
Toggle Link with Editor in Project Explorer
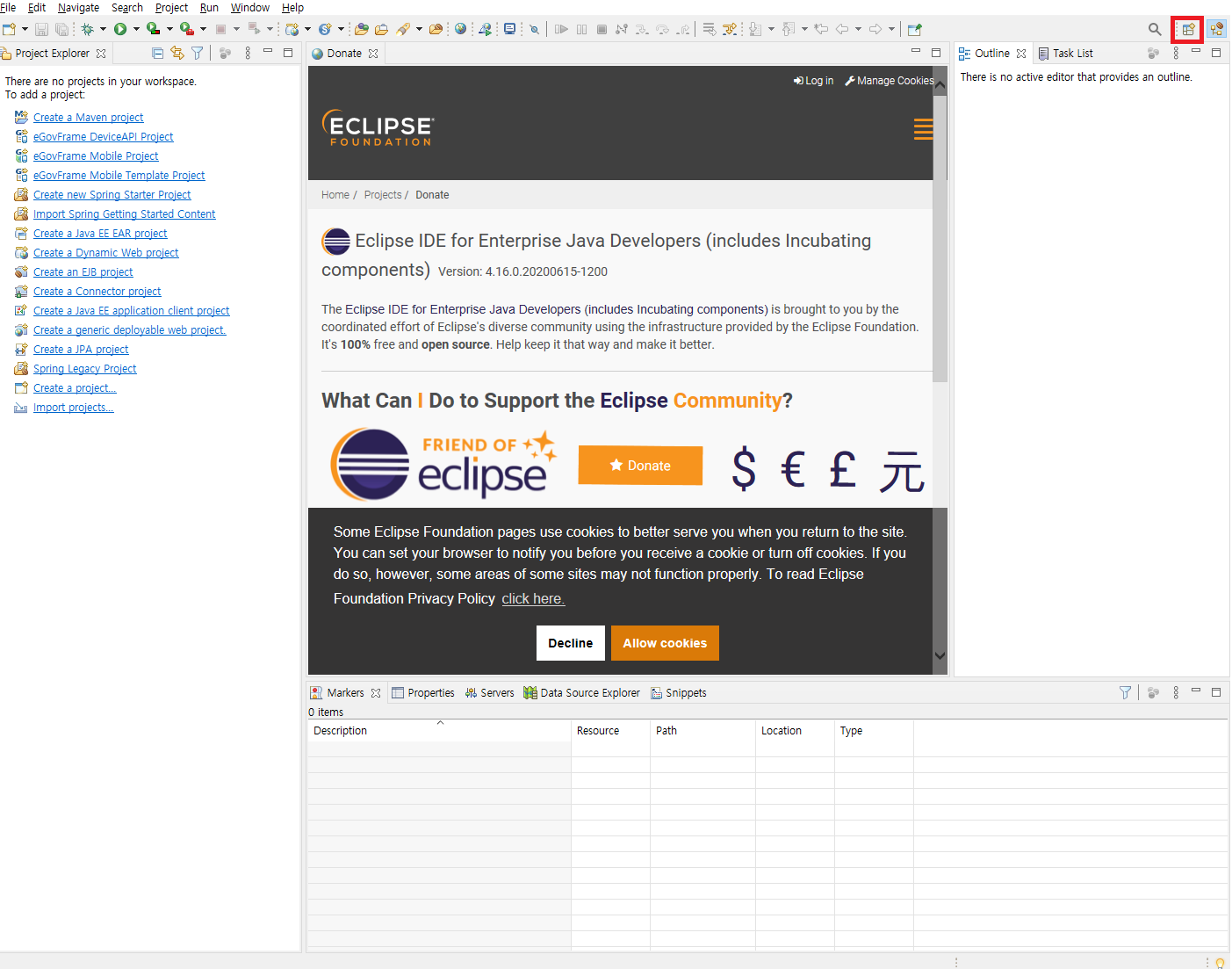point(177,54)
